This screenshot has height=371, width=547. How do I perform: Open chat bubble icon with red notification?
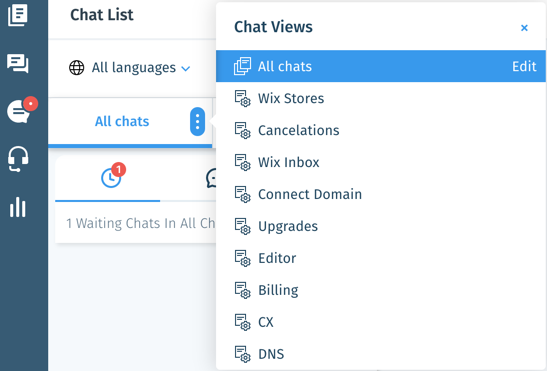coord(20,111)
